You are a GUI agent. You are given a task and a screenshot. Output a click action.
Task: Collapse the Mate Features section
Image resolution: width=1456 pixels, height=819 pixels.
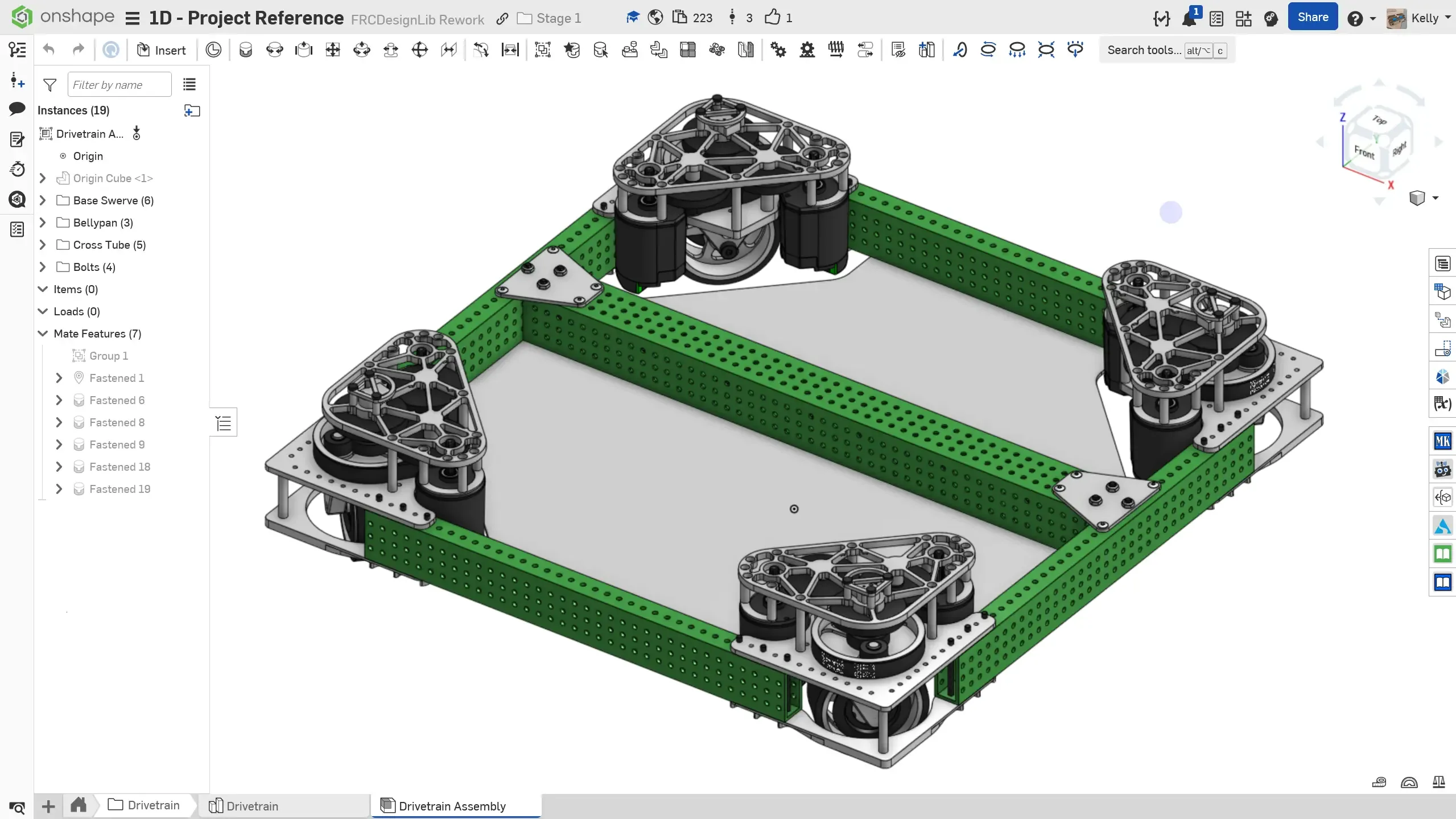43,334
